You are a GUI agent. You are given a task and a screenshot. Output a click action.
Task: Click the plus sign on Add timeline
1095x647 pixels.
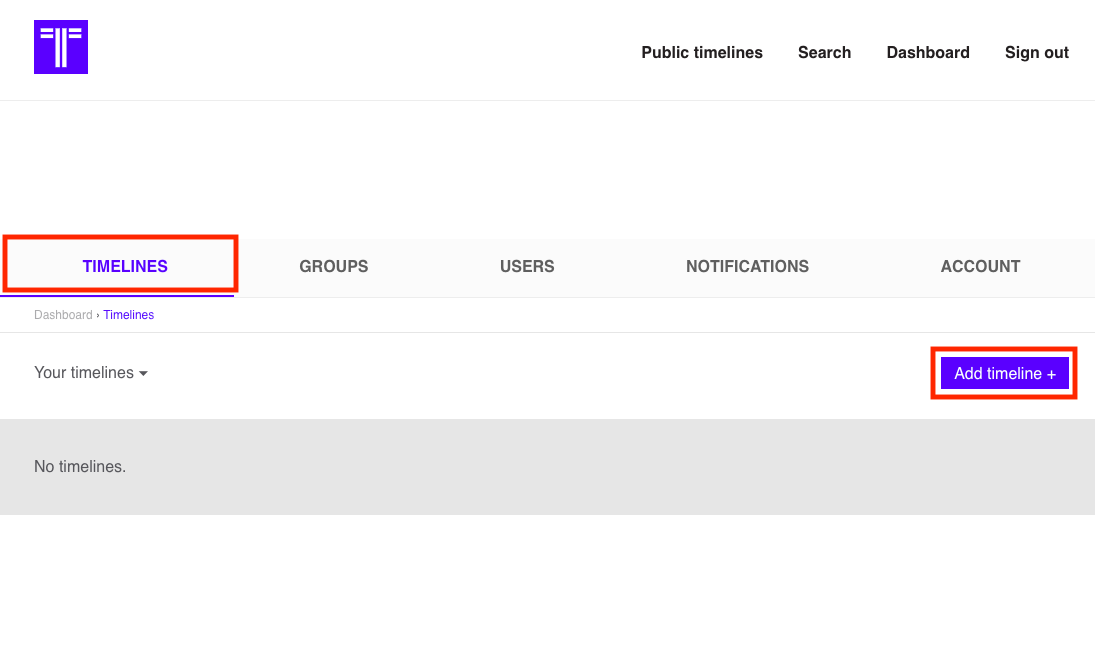pyautogui.click(x=1051, y=374)
